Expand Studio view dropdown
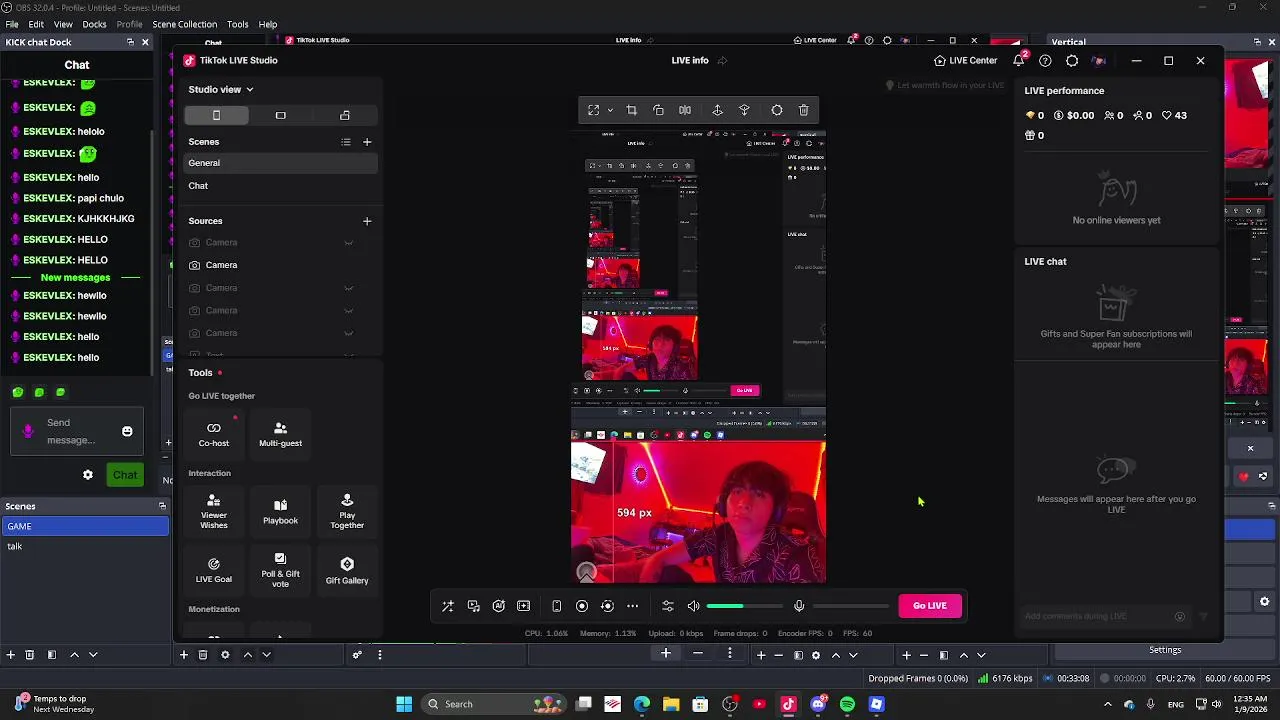 click(221, 90)
